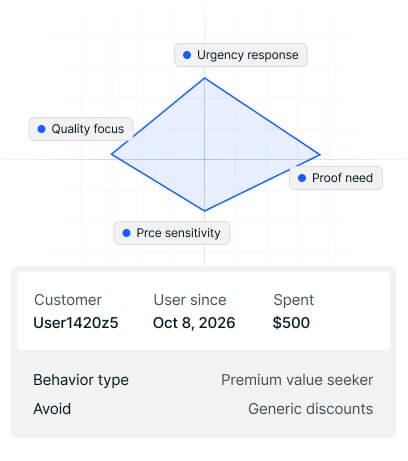Viewport: 408px width, 461px height.
Task: Select the Urgency response label chip
Action: [241, 55]
